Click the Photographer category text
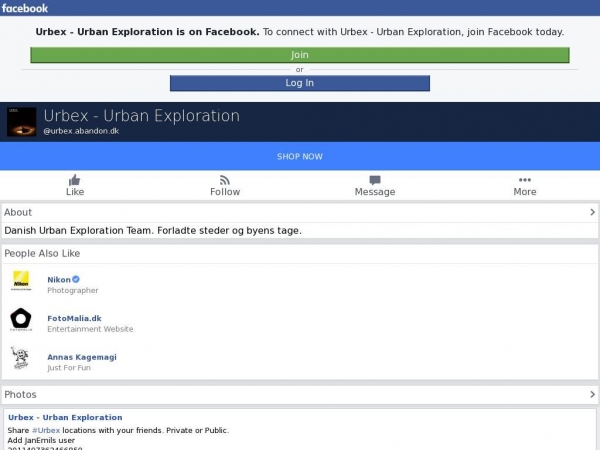600x450 pixels. (x=73, y=290)
